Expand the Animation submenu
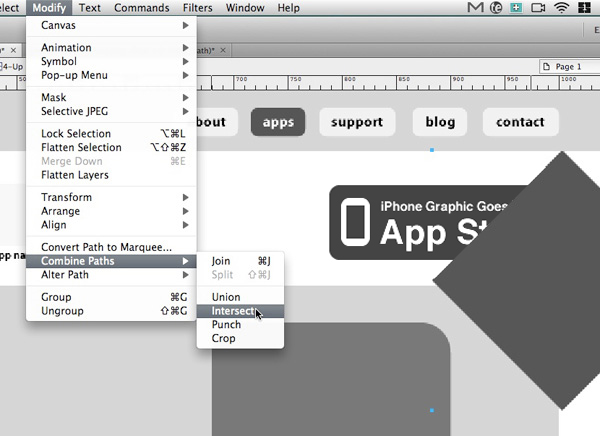The image size is (600, 436). pos(111,47)
